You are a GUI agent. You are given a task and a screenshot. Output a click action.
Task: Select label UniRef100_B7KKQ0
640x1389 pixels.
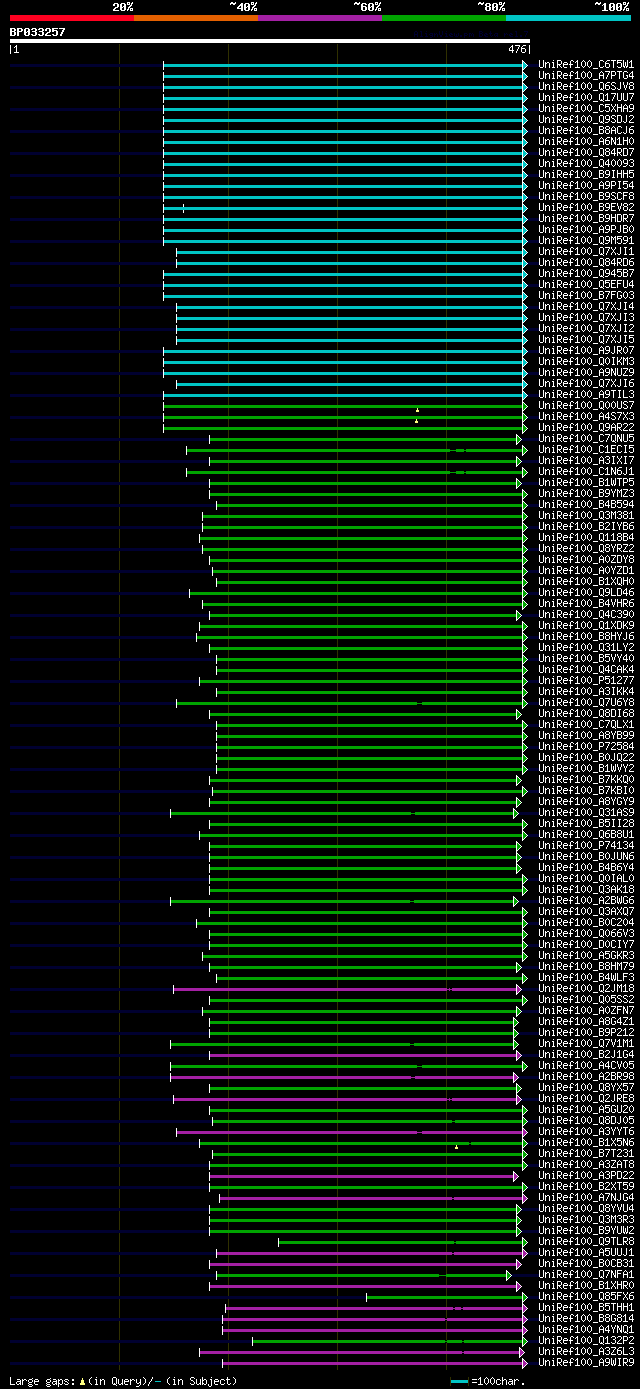(586, 779)
